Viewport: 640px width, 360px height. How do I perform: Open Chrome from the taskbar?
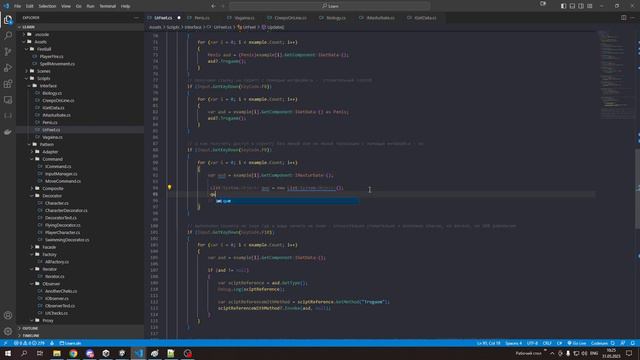tap(73, 353)
